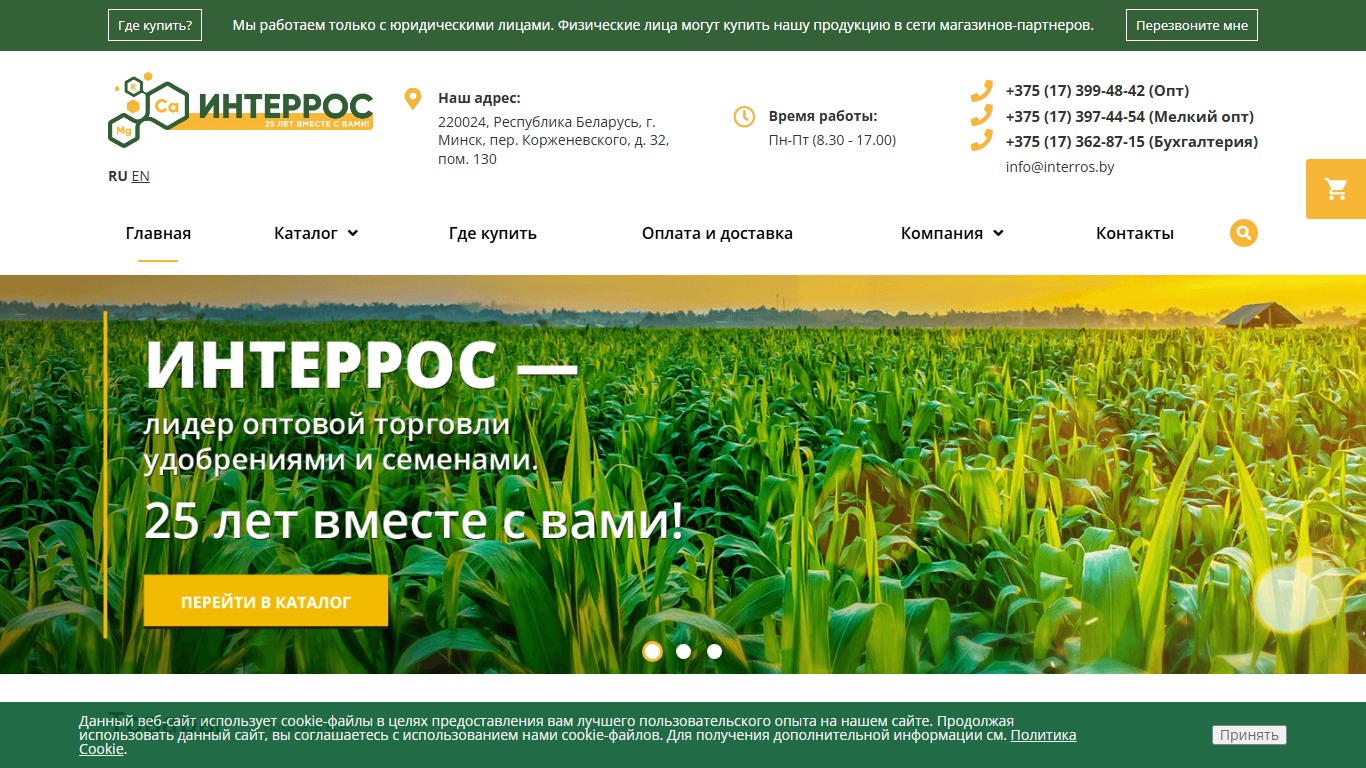This screenshot has width=1366, height=768.
Task: Click the phone icon next to Бухгалтерия
Action: click(x=982, y=141)
